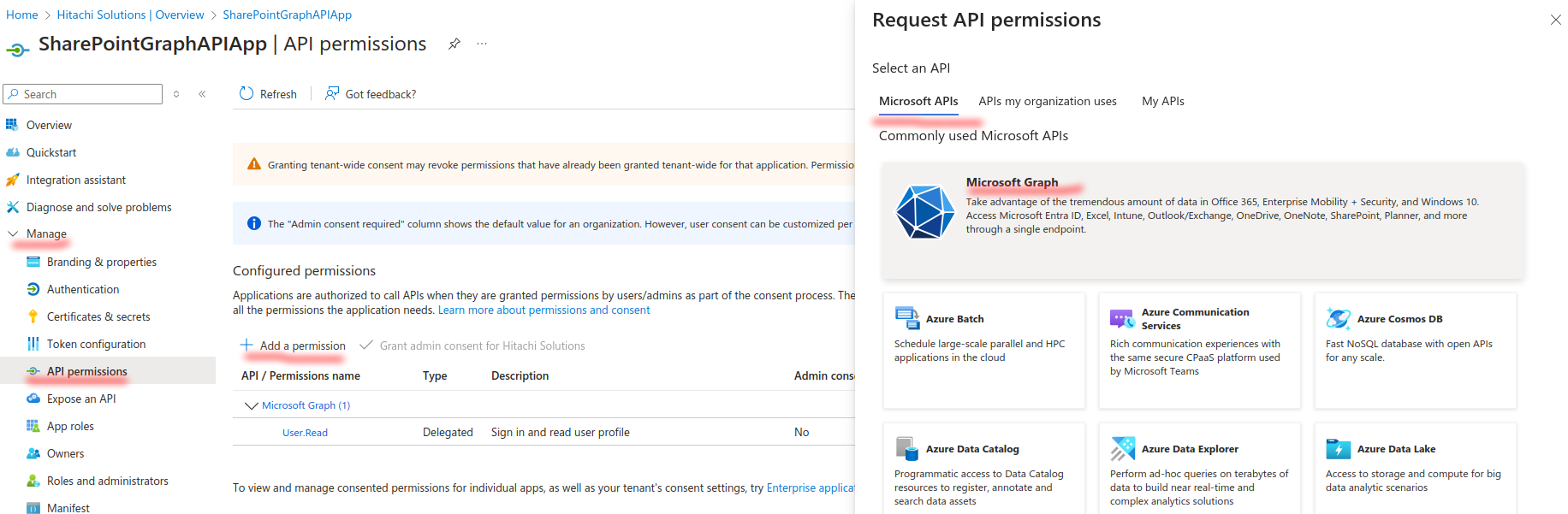Image resolution: width=1568 pixels, height=514 pixels.
Task: Click the Refresh button label
Action: pos(278,94)
